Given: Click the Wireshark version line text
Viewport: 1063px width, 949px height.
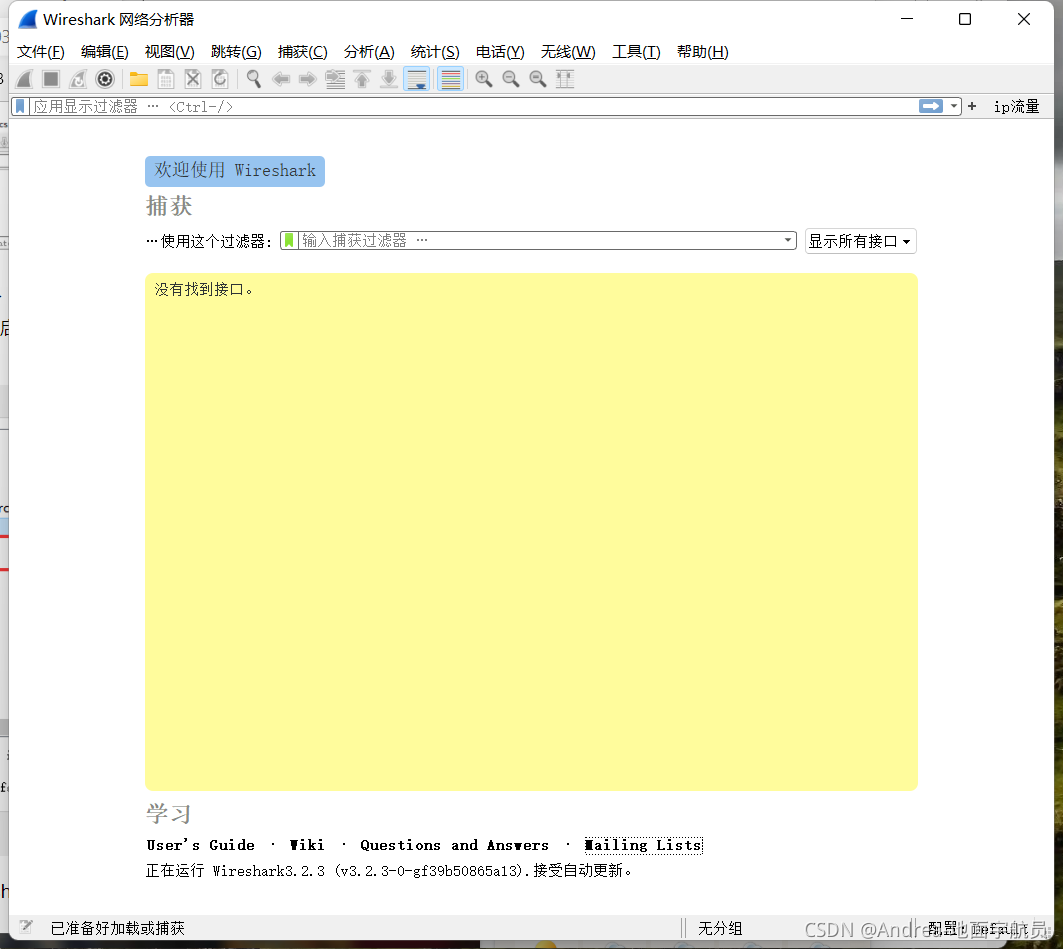Looking at the screenshot, I should 389,870.
